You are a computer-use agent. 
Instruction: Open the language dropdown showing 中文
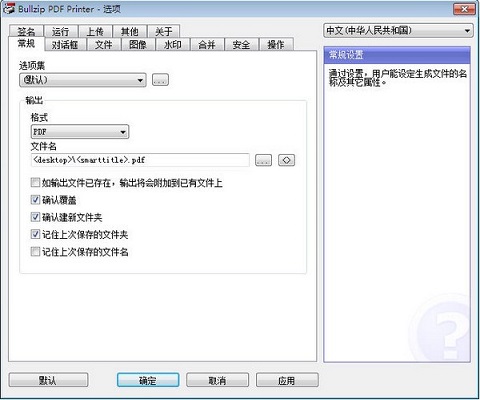coord(398,31)
